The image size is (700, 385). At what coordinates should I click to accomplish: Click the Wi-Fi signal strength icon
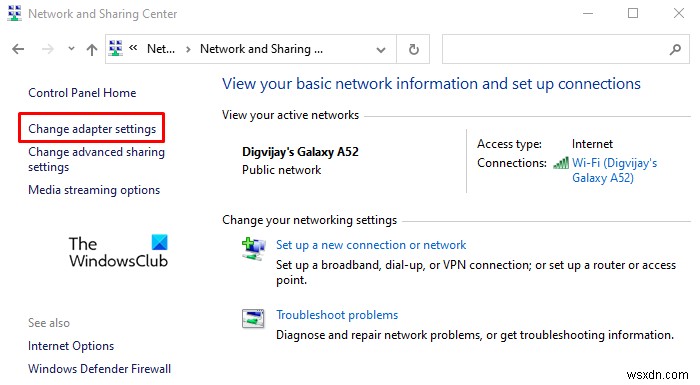click(x=561, y=163)
